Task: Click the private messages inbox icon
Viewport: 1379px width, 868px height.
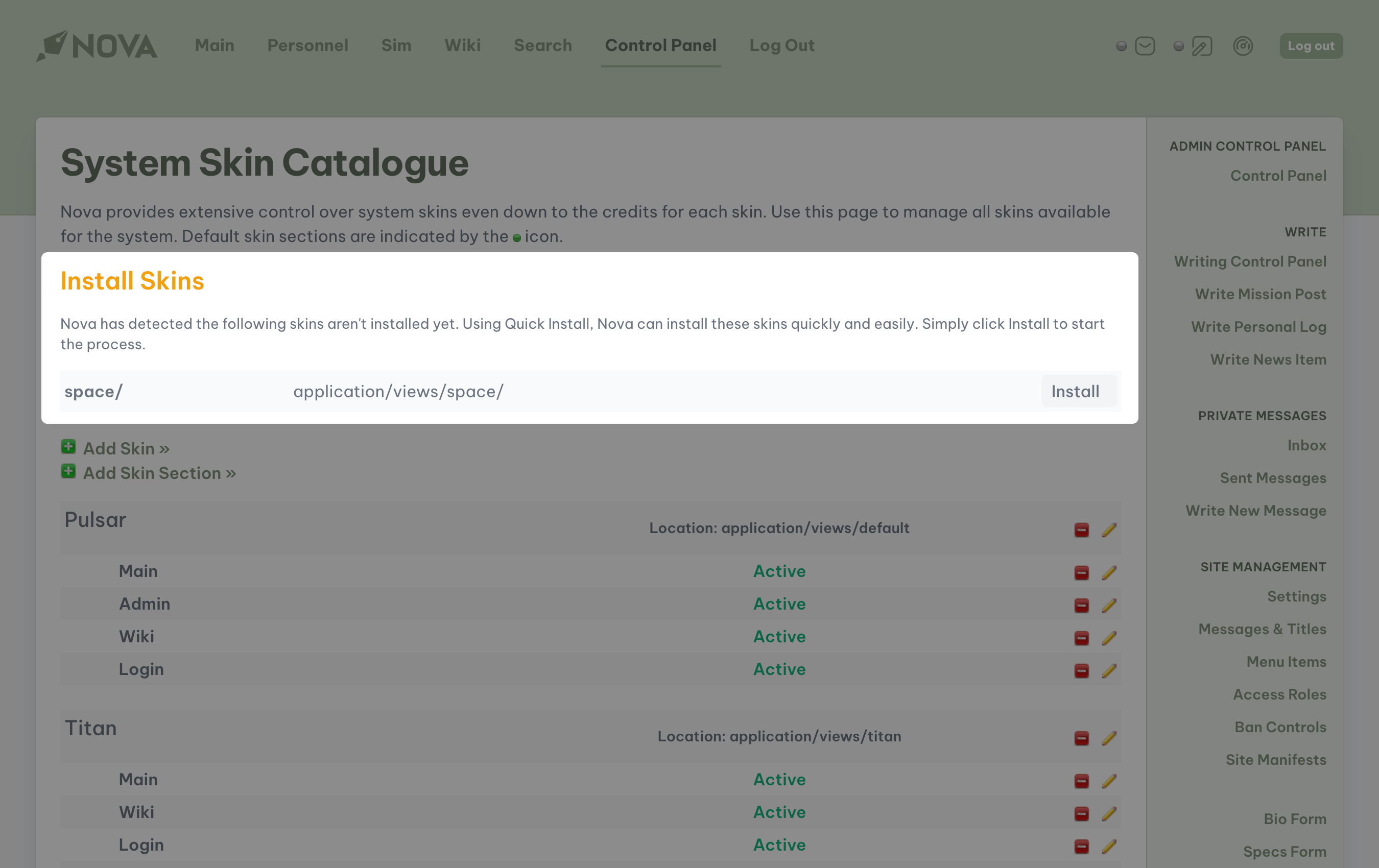Action: pos(1145,45)
